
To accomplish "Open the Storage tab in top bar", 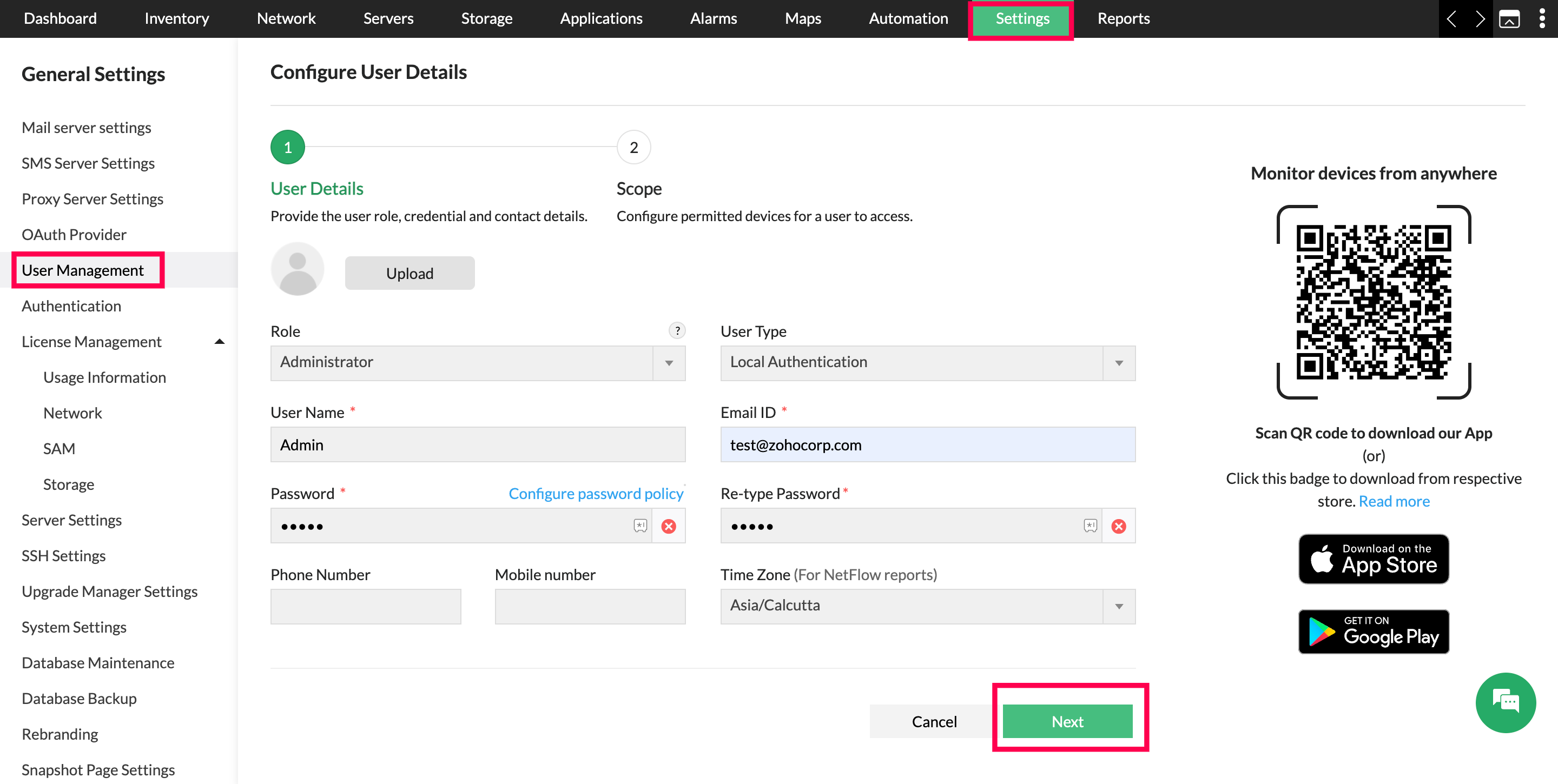I will click(486, 18).
